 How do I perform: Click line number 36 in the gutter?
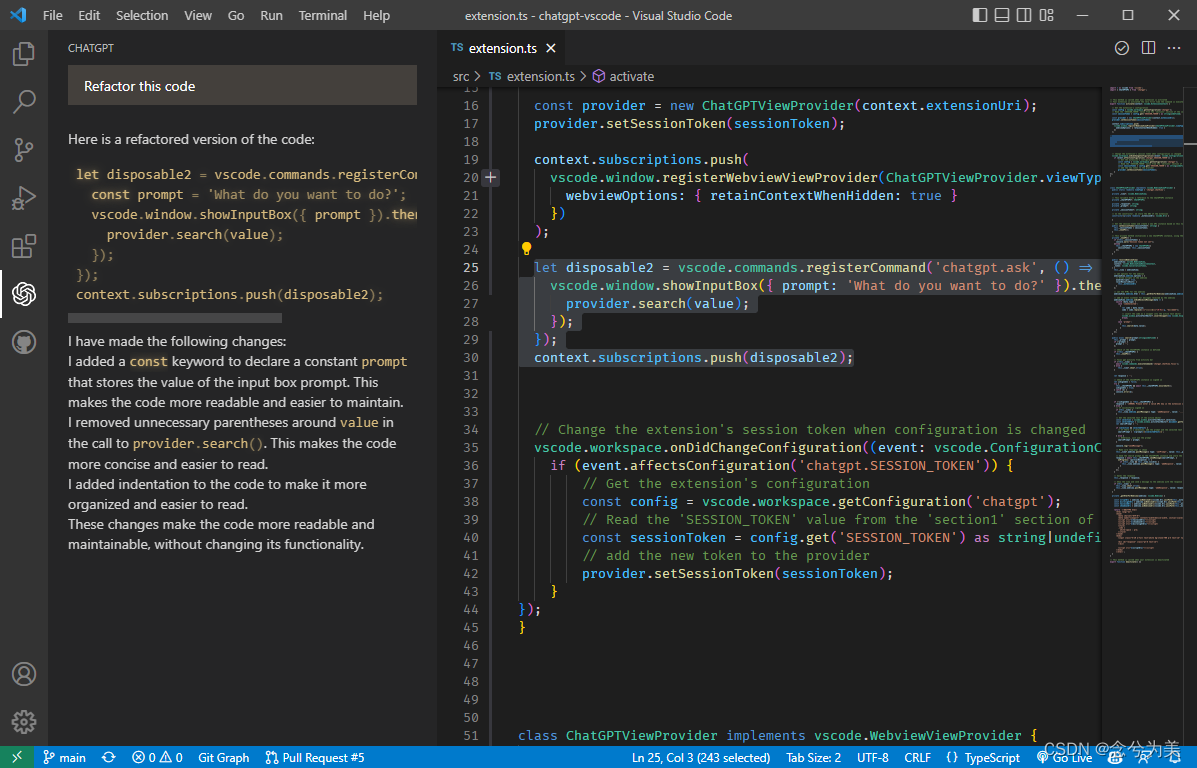471,466
